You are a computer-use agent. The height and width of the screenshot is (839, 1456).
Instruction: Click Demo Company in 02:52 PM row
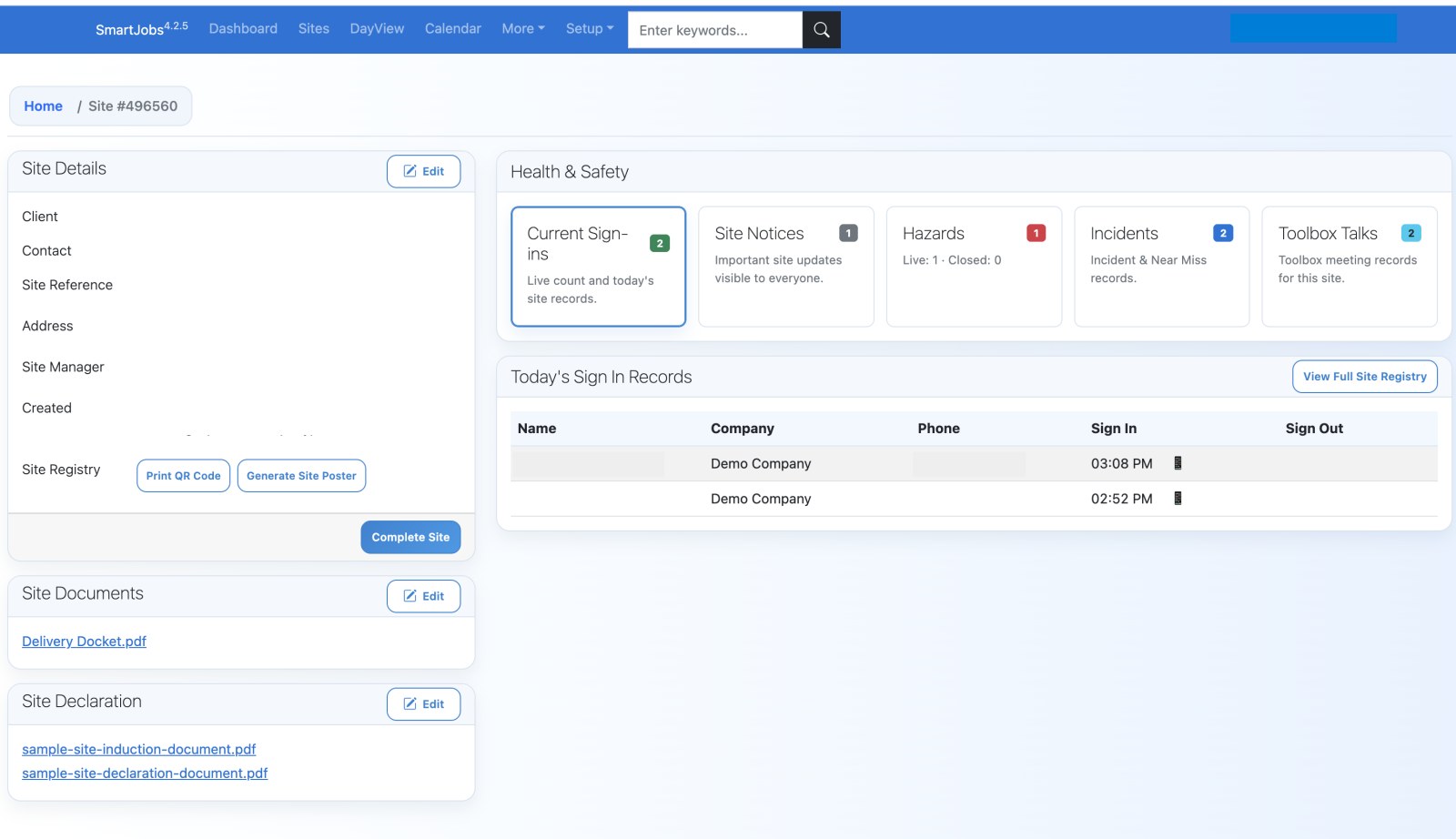pyautogui.click(x=761, y=500)
